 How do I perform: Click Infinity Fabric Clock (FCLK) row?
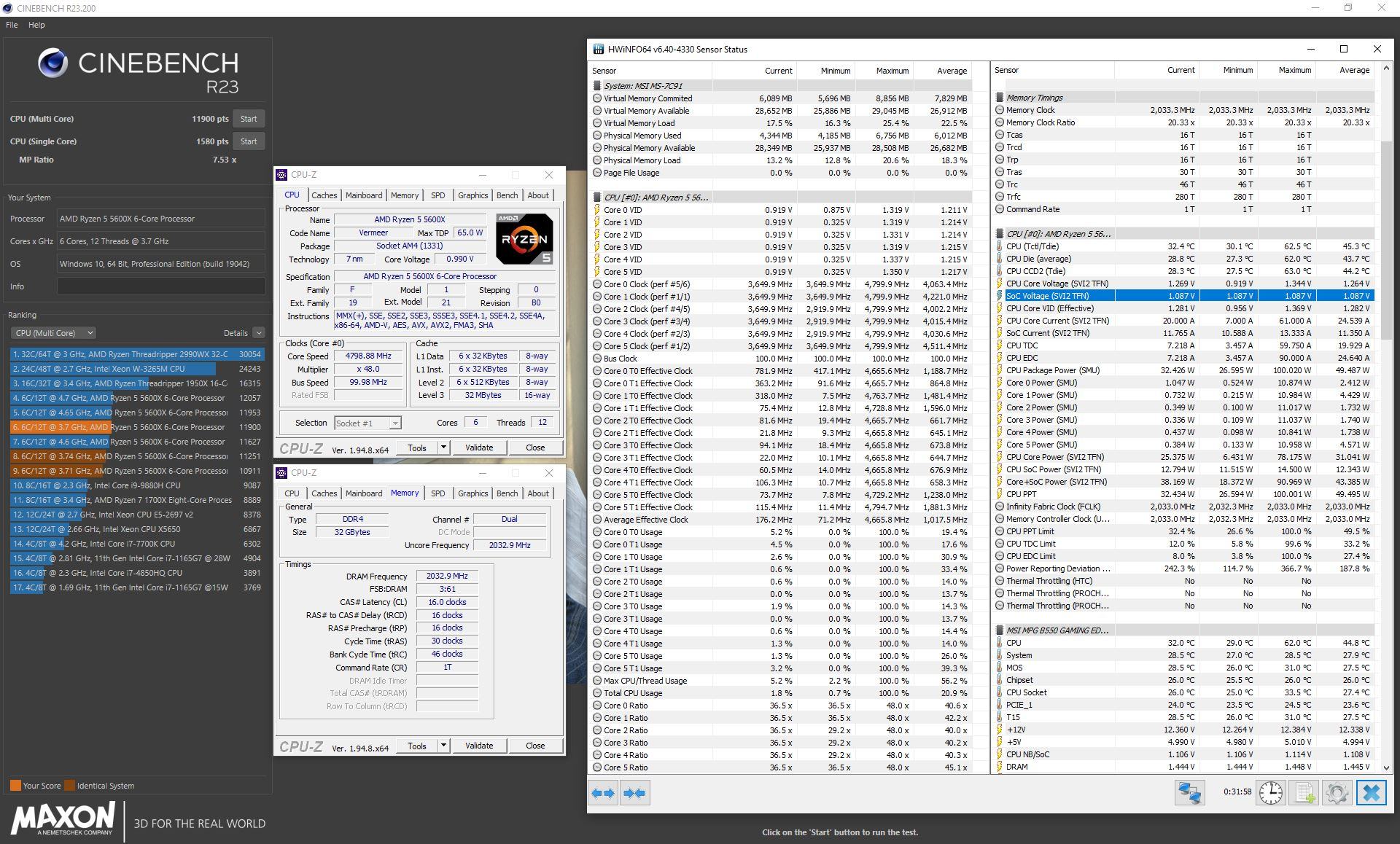[x=1184, y=507]
